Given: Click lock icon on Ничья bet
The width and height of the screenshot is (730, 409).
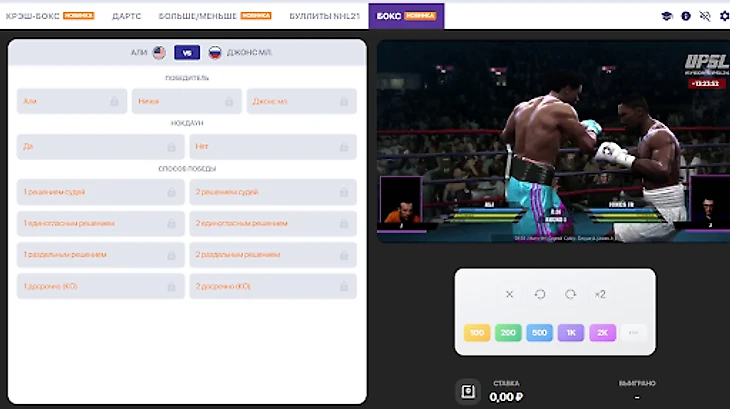Looking at the screenshot, I should (x=229, y=101).
